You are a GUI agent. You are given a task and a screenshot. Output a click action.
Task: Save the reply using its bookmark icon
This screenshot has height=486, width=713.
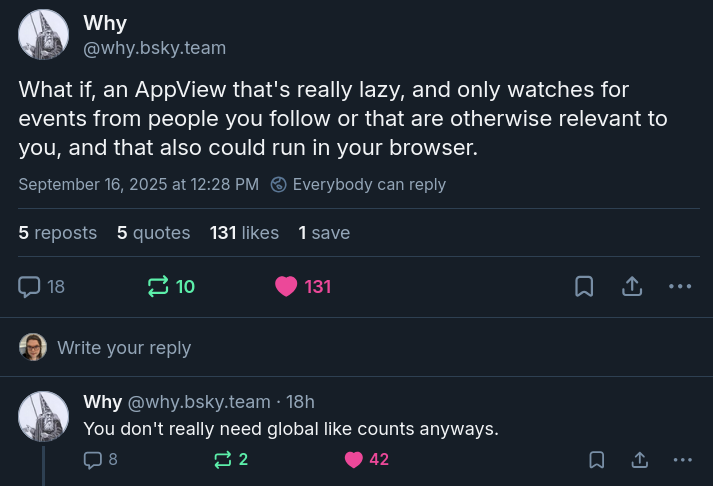point(597,460)
